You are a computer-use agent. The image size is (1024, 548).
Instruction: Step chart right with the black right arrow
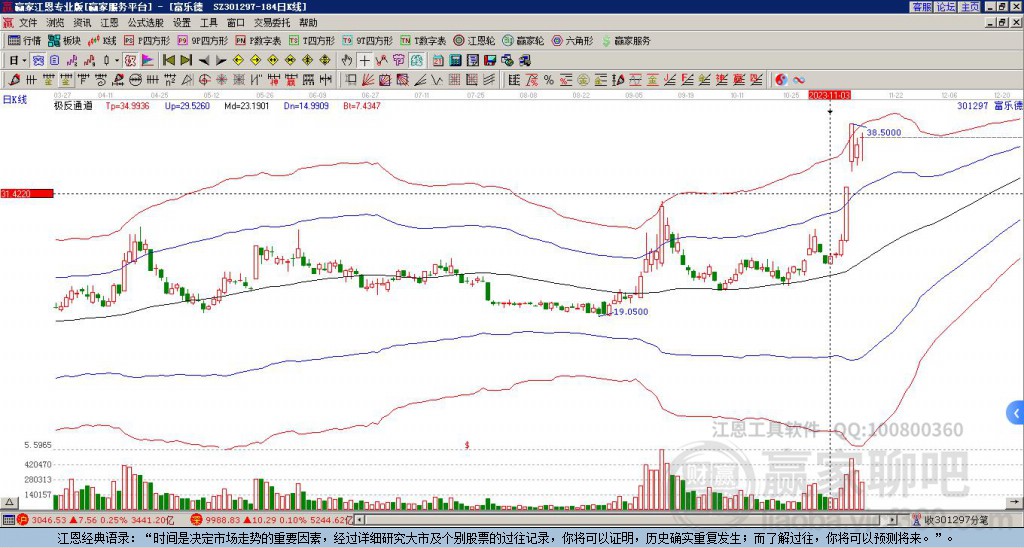pos(221,61)
